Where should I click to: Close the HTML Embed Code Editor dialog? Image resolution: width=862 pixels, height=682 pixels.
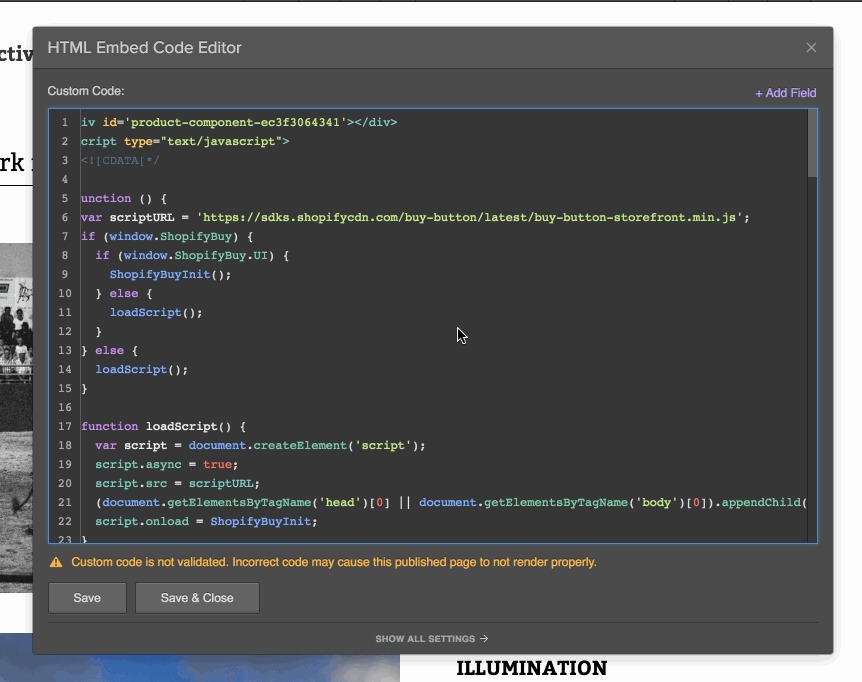(811, 47)
